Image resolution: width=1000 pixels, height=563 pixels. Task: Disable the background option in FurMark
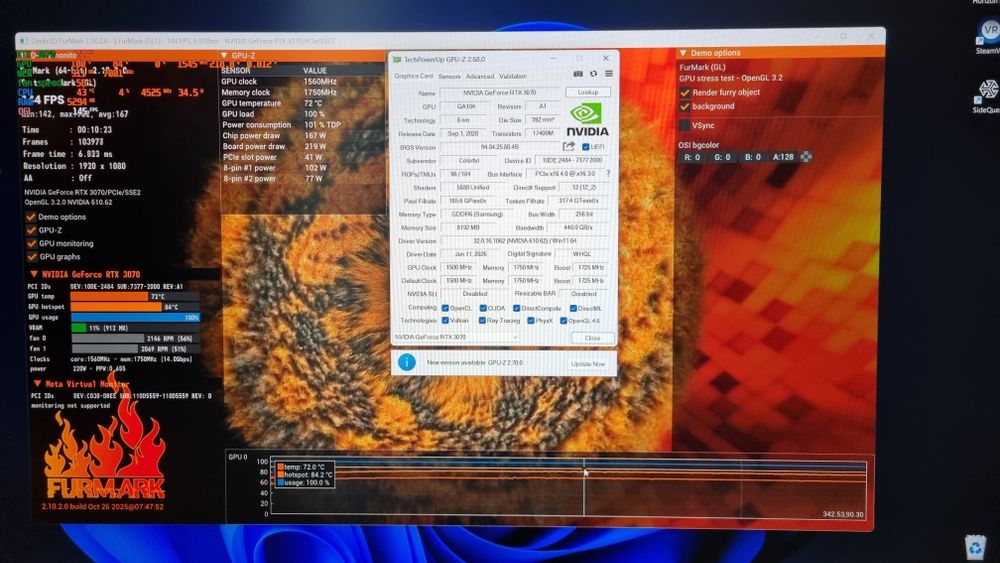coord(685,106)
